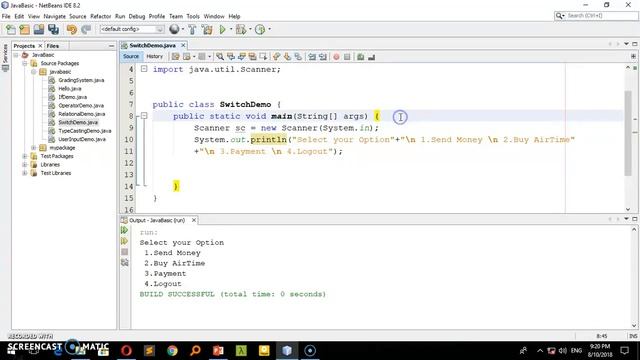
Task: Collapse the main method code fold at line 8
Action: click(144, 116)
